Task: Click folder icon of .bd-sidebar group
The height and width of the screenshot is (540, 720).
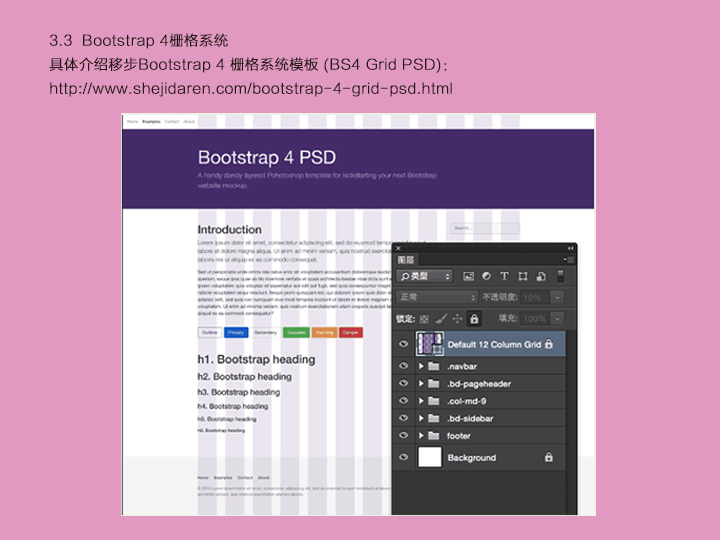Action: pyautogui.click(x=433, y=418)
